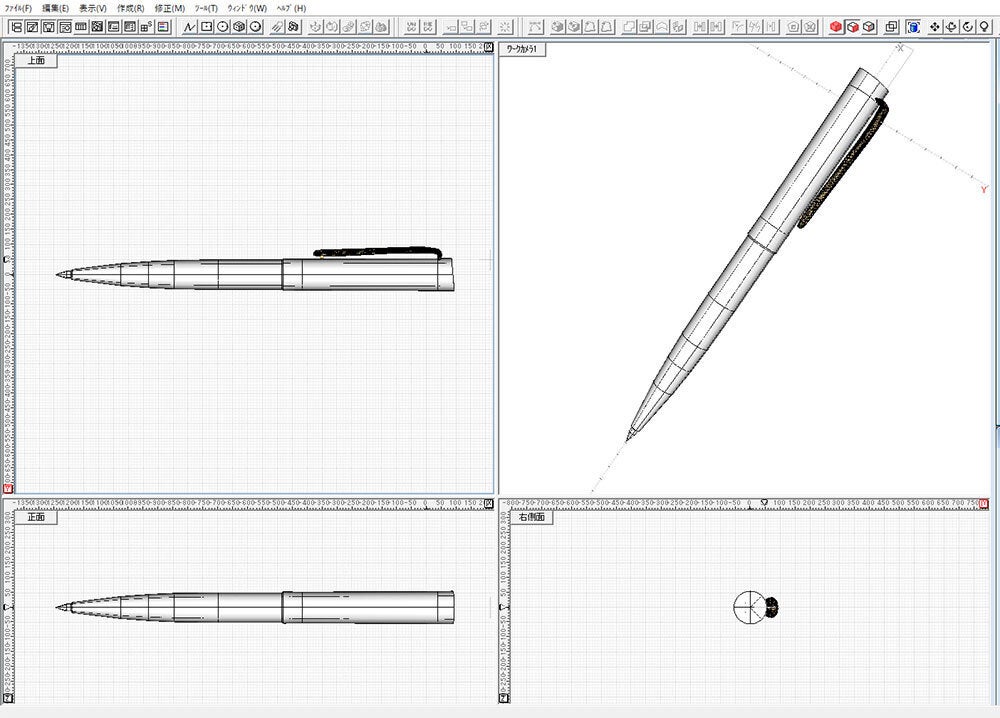The width and height of the screenshot is (1000, 718).
Task: Click the 3D cube primitive tool
Action: tap(239, 26)
